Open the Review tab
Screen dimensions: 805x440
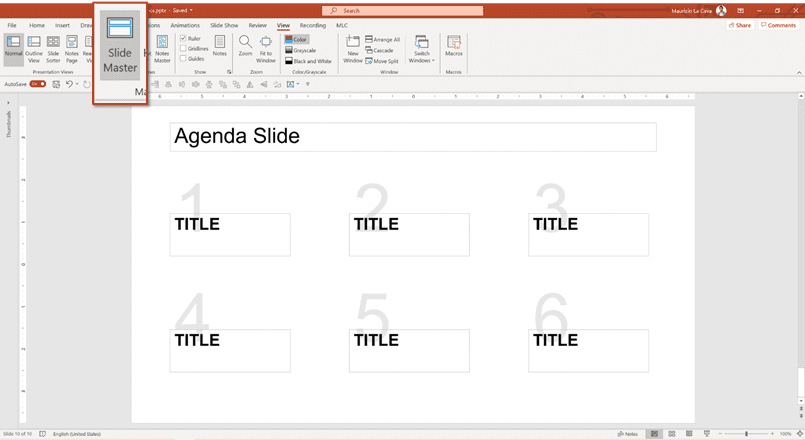pyautogui.click(x=258, y=25)
